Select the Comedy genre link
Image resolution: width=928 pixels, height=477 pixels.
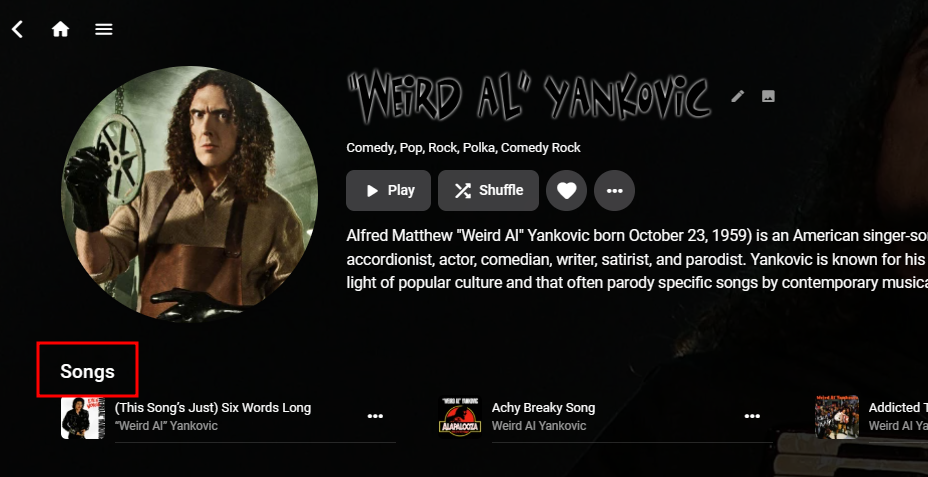pyautogui.click(x=370, y=148)
